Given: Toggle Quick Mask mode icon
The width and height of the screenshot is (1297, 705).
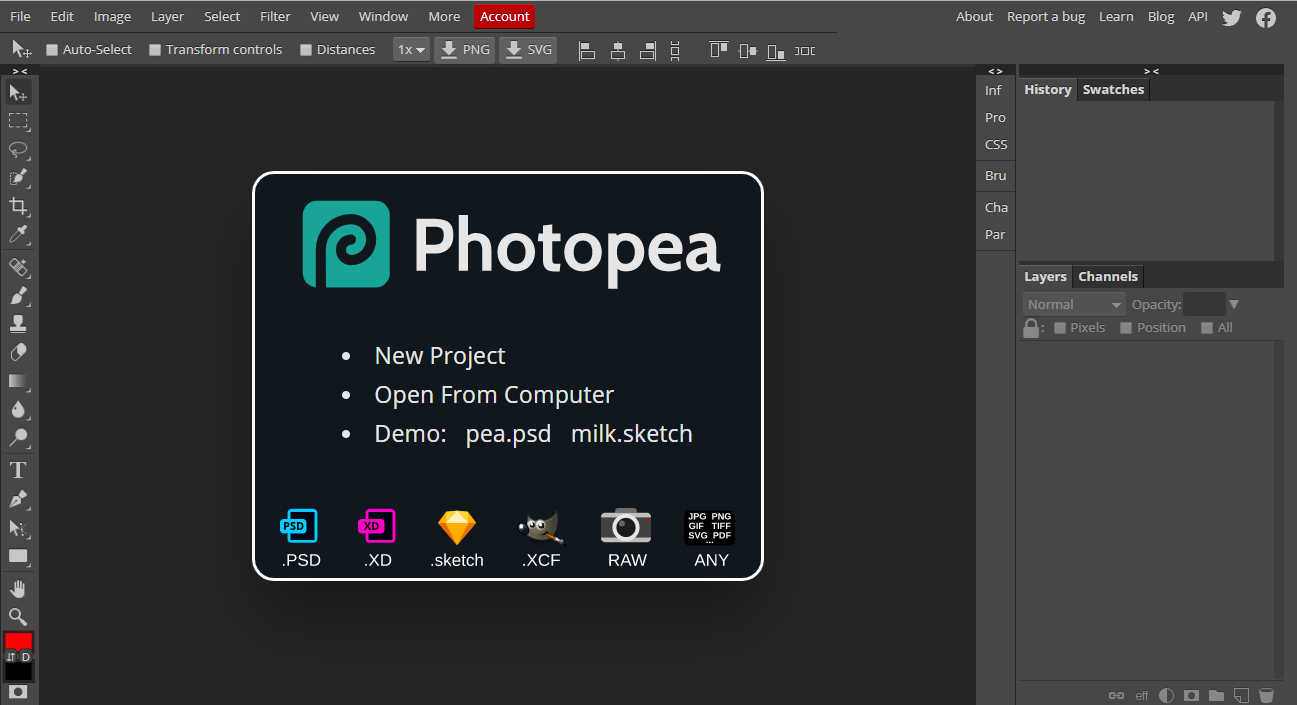Looking at the screenshot, I should click(x=18, y=692).
